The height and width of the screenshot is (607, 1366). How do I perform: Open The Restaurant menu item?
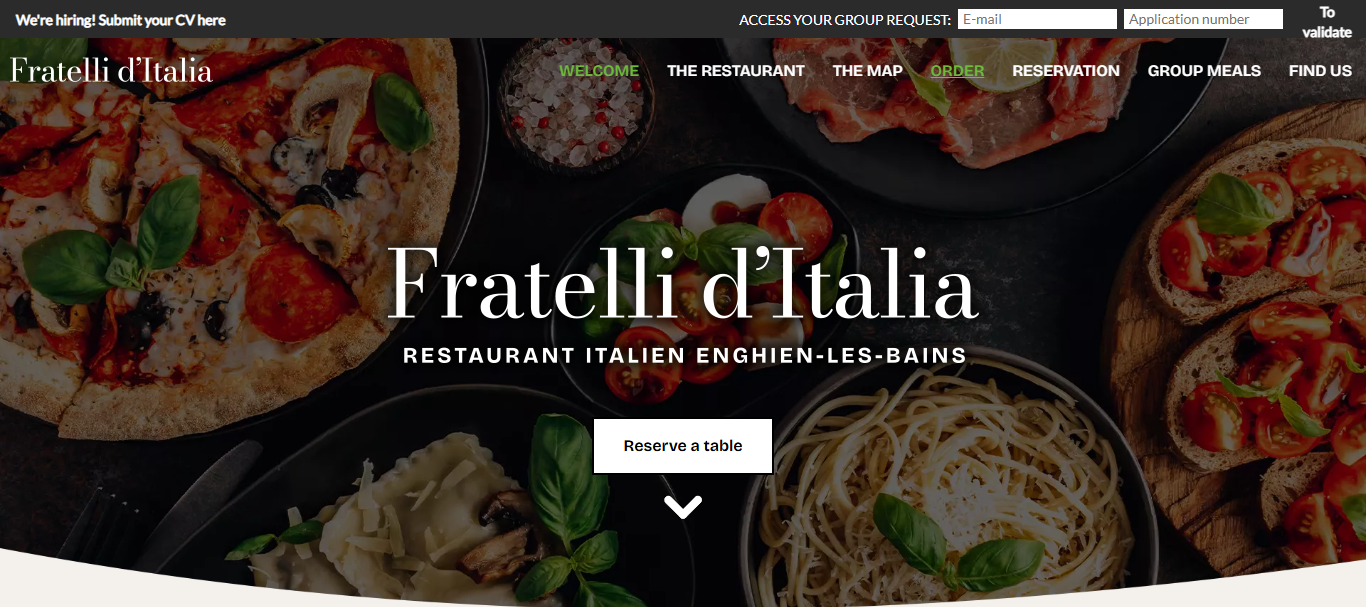pos(736,71)
